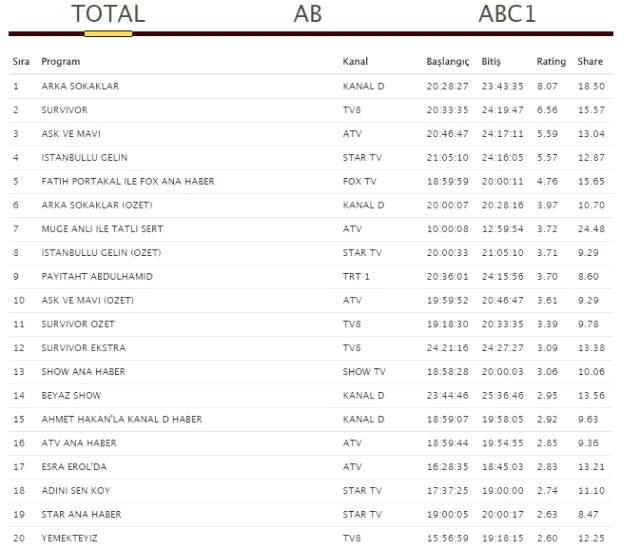This screenshot has height=550, width=640.
Task: Select FATIH PORTAKAL ILE FOX ANA HABER
Action: pyautogui.click(x=128, y=181)
